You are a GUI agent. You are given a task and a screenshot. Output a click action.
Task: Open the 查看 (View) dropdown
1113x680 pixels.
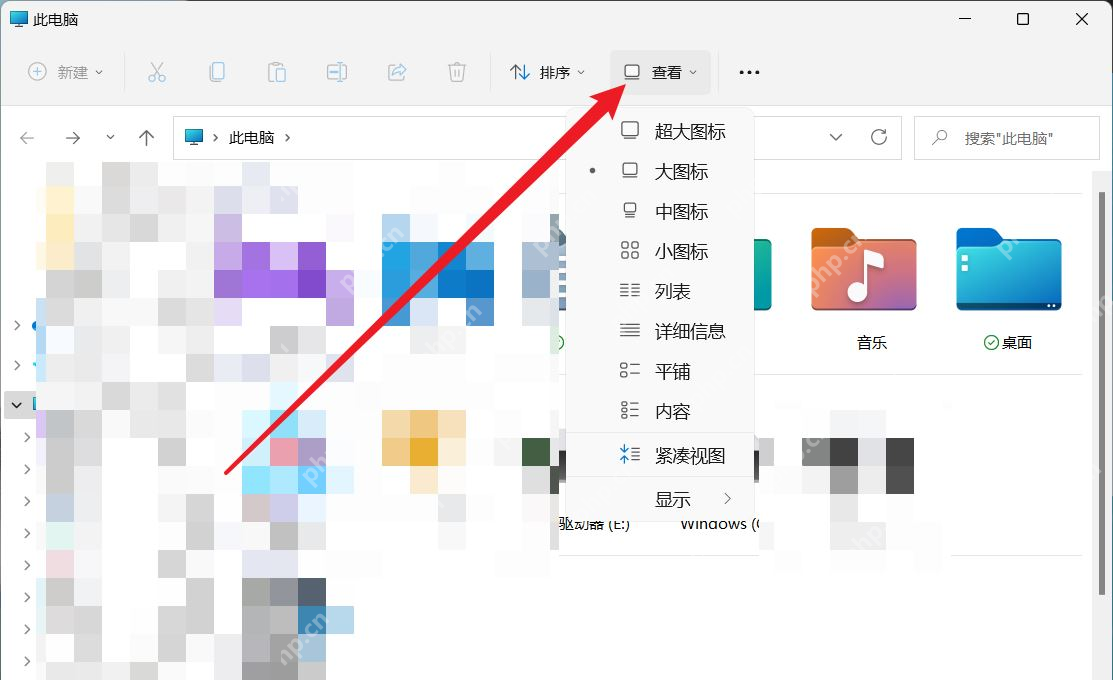(660, 72)
